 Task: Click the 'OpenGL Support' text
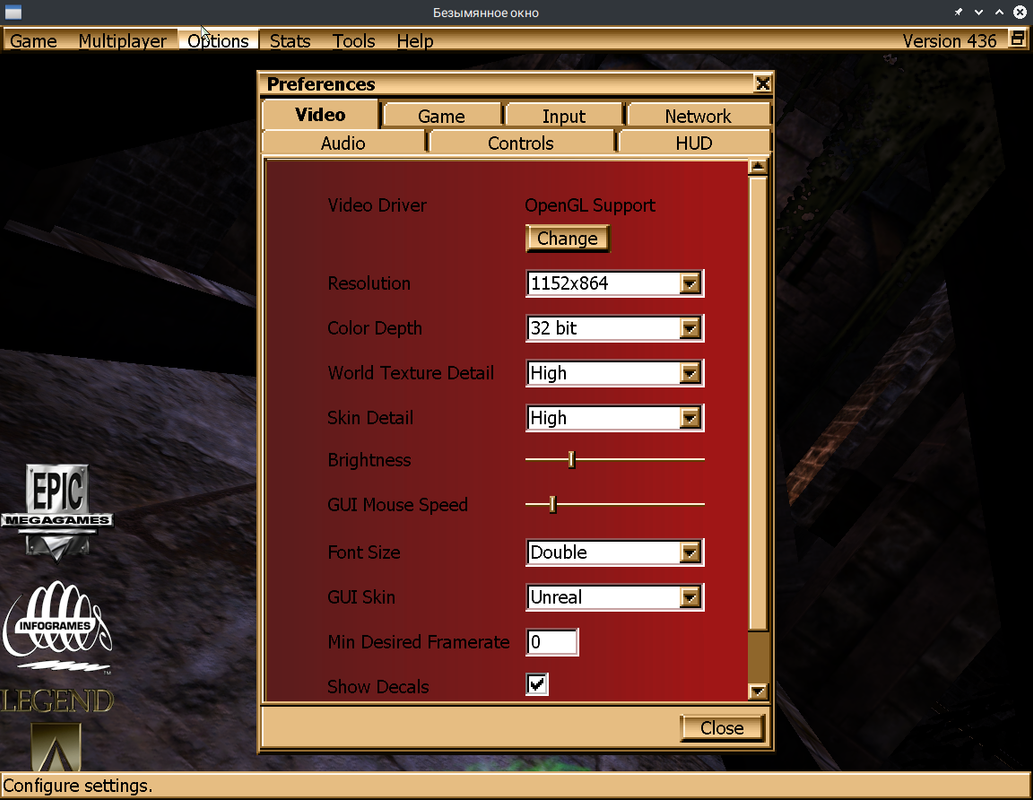point(590,206)
